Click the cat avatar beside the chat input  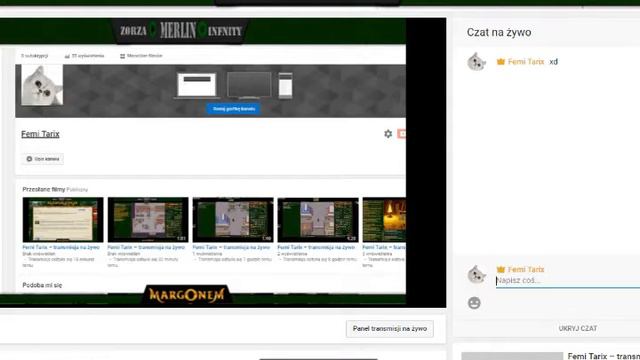tap(476, 274)
